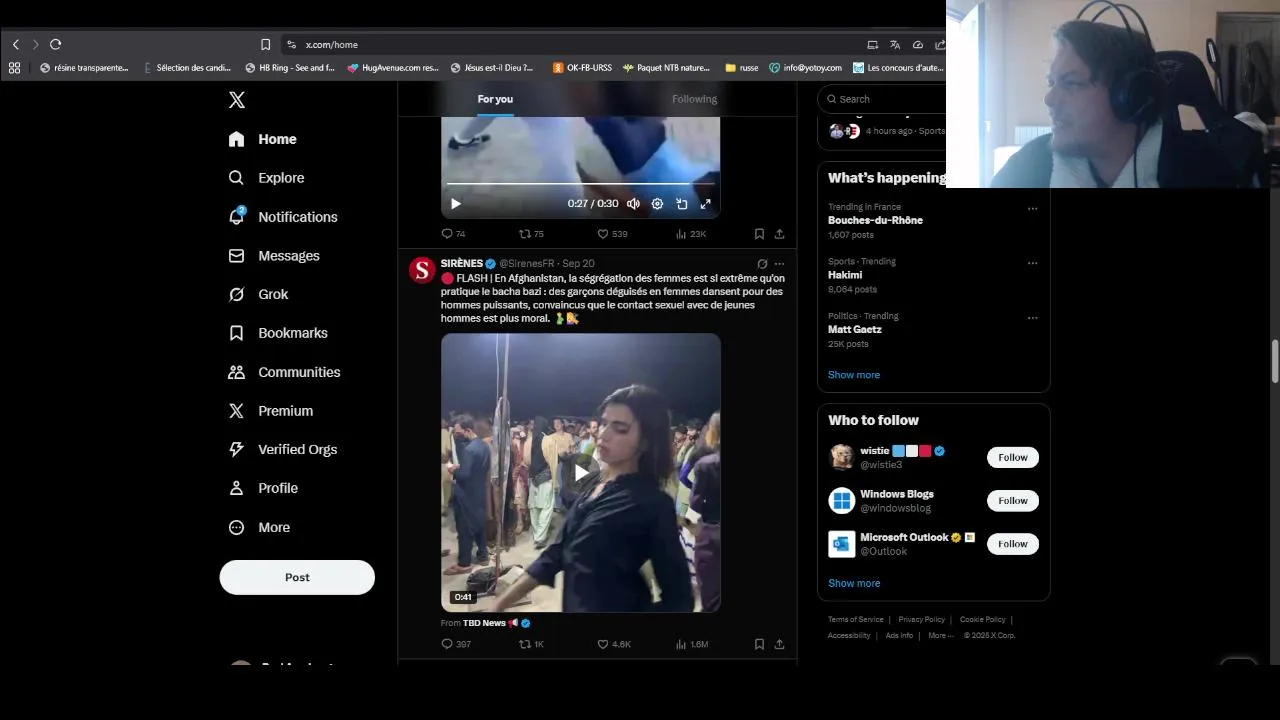The image size is (1280, 720).
Task: Share the post with 539 likes
Action: (779, 234)
